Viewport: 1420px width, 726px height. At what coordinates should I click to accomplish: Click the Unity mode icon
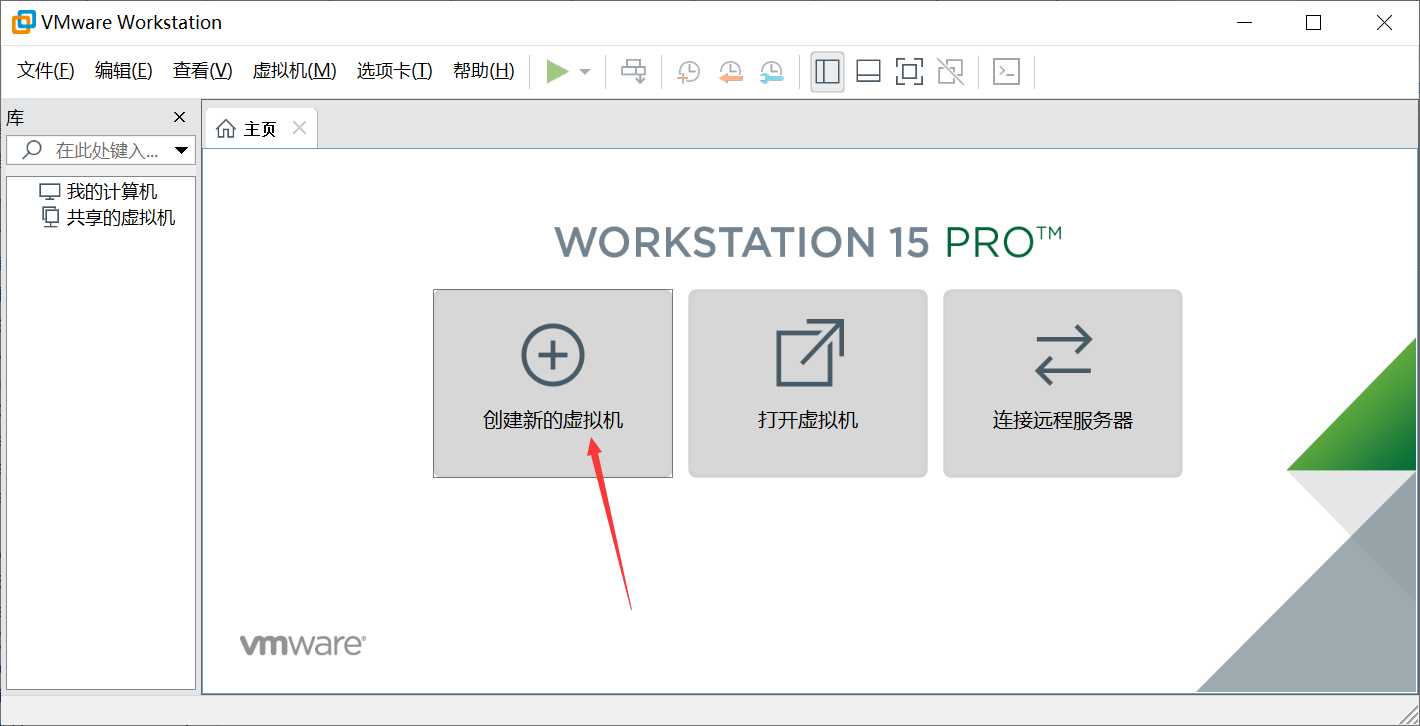[950, 71]
